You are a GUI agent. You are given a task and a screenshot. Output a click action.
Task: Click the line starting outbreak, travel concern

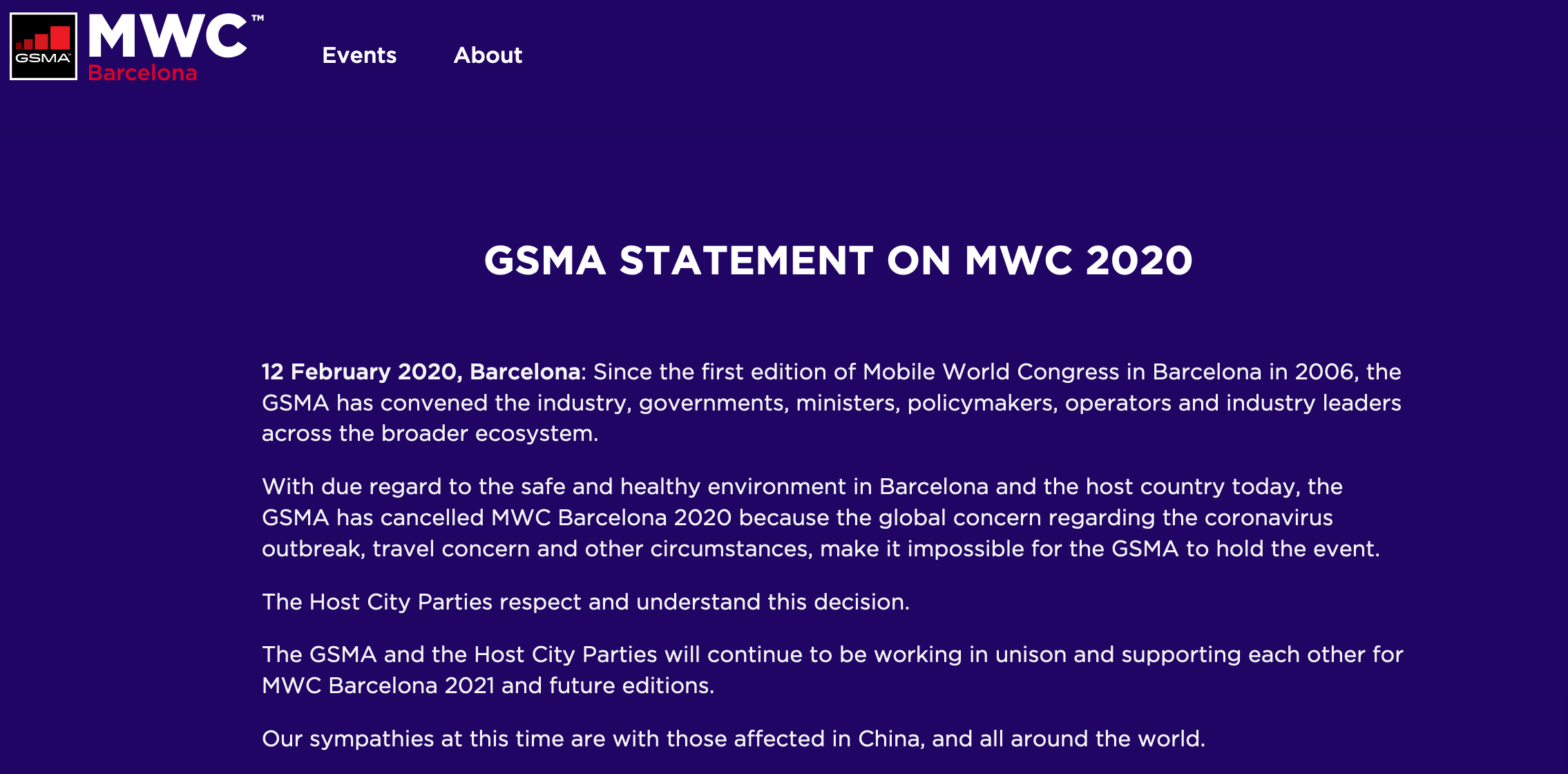pyautogui.click(x=821, y=549)
